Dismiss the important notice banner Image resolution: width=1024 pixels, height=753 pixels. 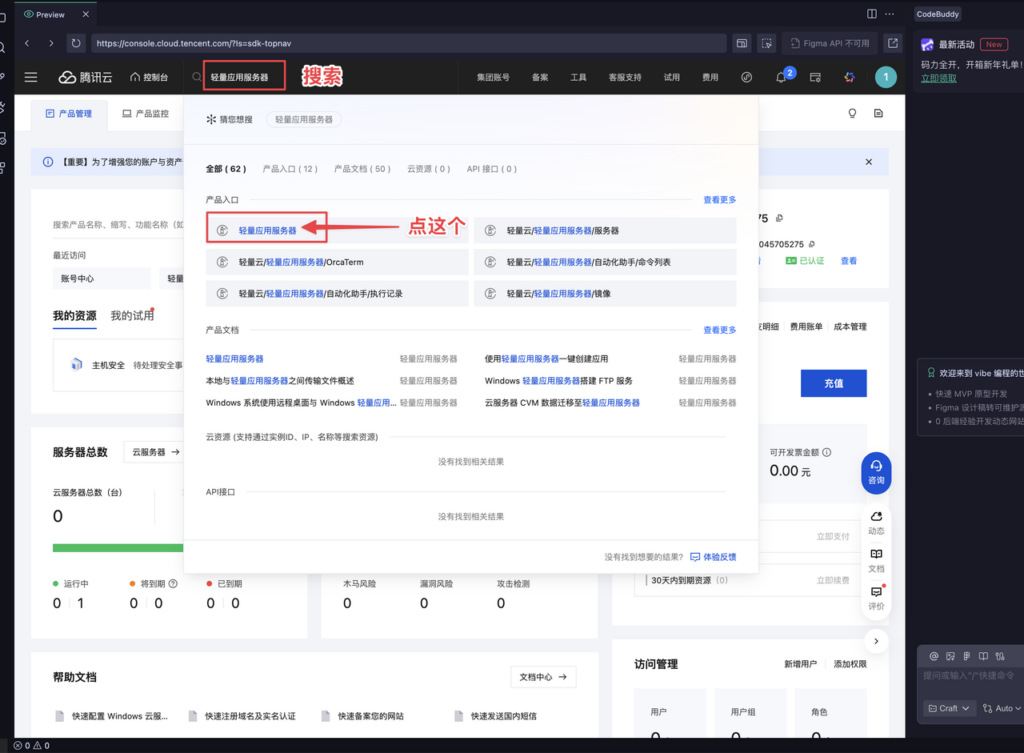[x=868, y=162]
